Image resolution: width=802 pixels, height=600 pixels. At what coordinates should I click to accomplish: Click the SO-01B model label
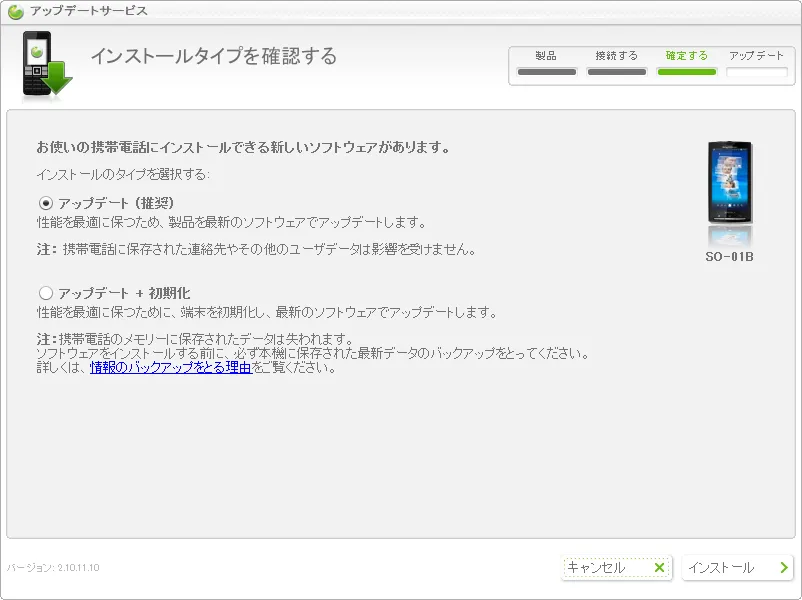(729, 257)
